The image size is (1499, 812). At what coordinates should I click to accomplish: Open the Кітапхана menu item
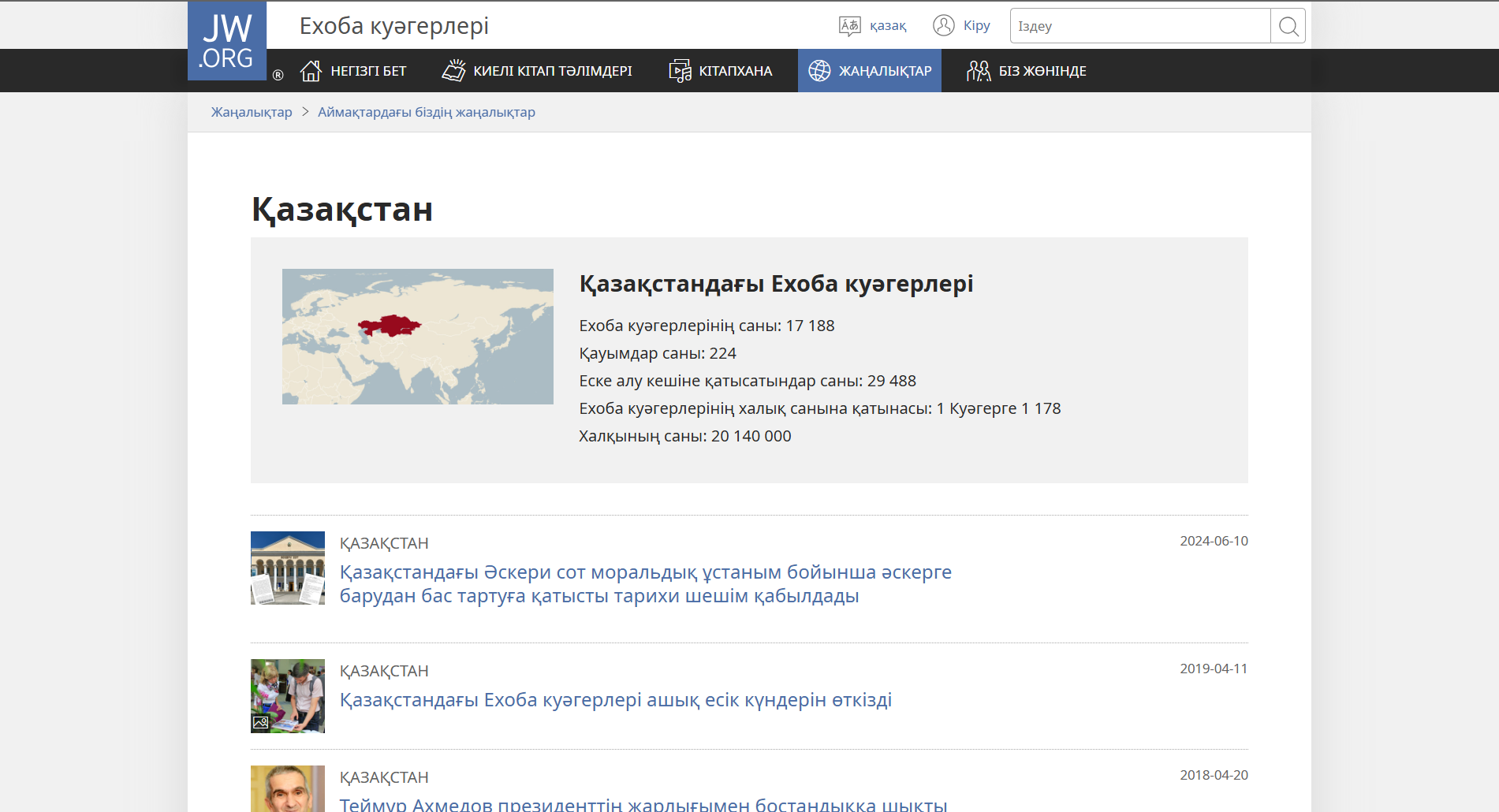(x=735, y=71)
